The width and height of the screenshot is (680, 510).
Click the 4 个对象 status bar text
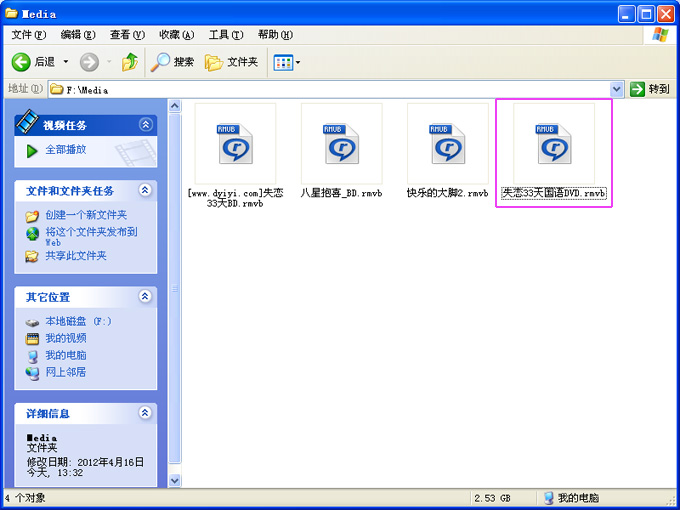(x=25, y=498)
